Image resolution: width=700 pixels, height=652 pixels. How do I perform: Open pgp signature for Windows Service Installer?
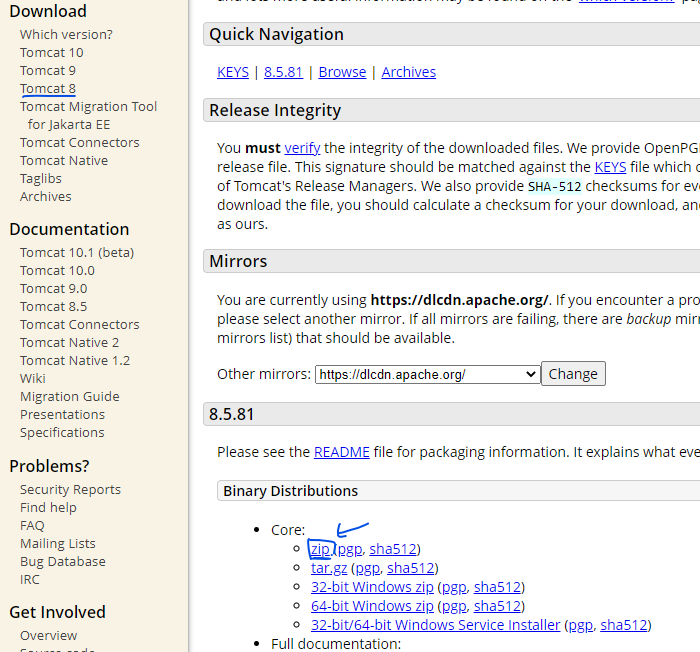pyautogui.click(x=581, y=625)
